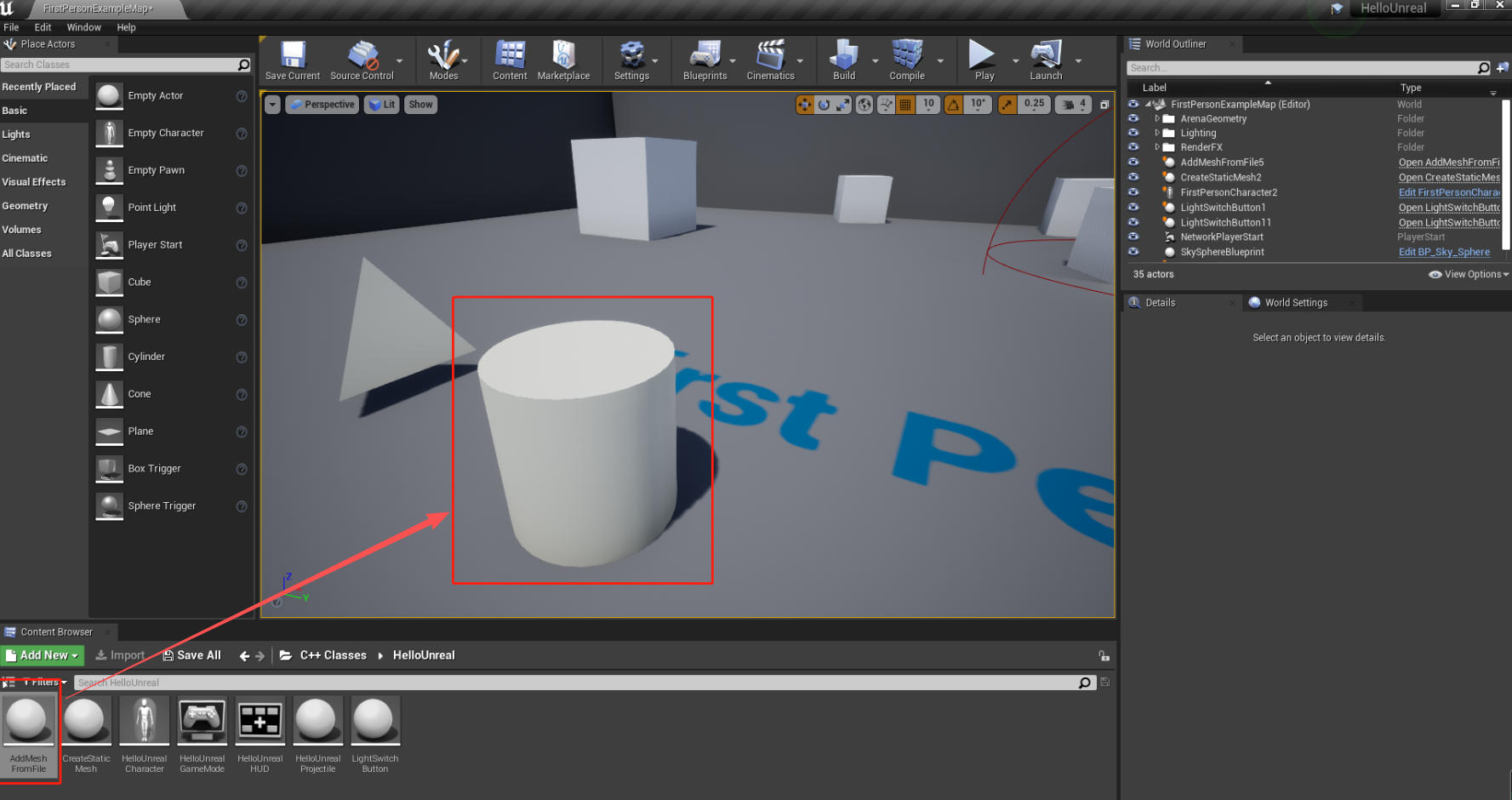Hide the NetworkPlayerStart actor via eye icon

tap(1133, 237)
